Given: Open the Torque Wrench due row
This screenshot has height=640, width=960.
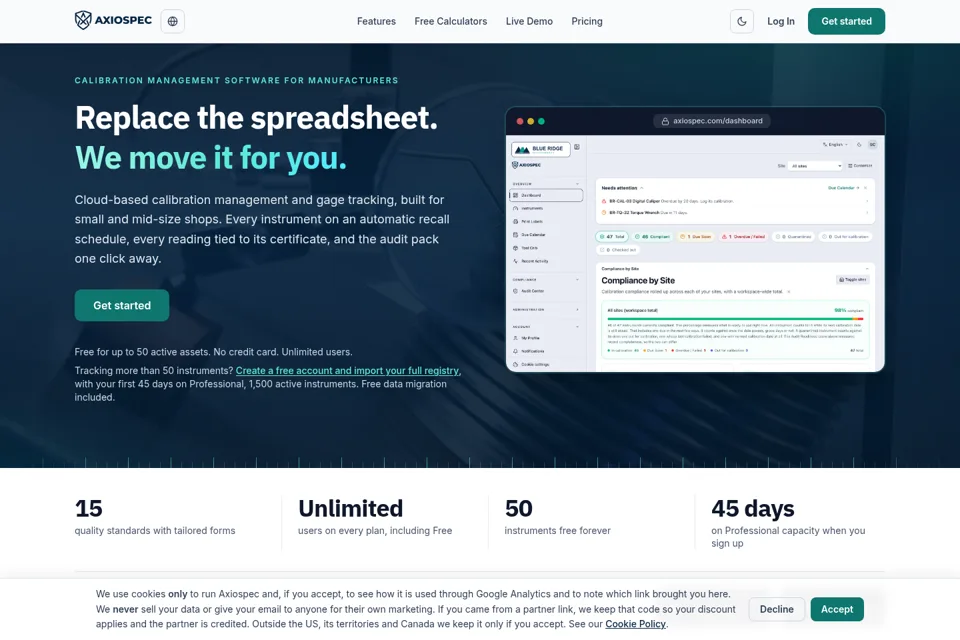Looking at the screenshot, I should (735, 213).
